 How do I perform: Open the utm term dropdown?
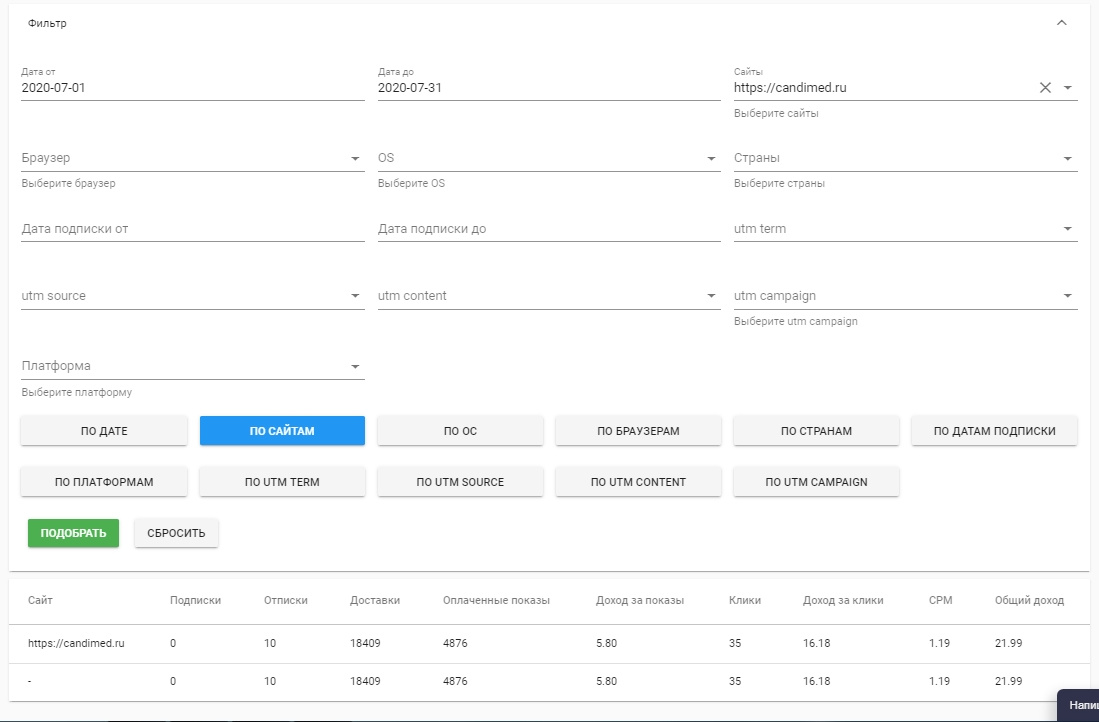click(x=1068, y=229)
